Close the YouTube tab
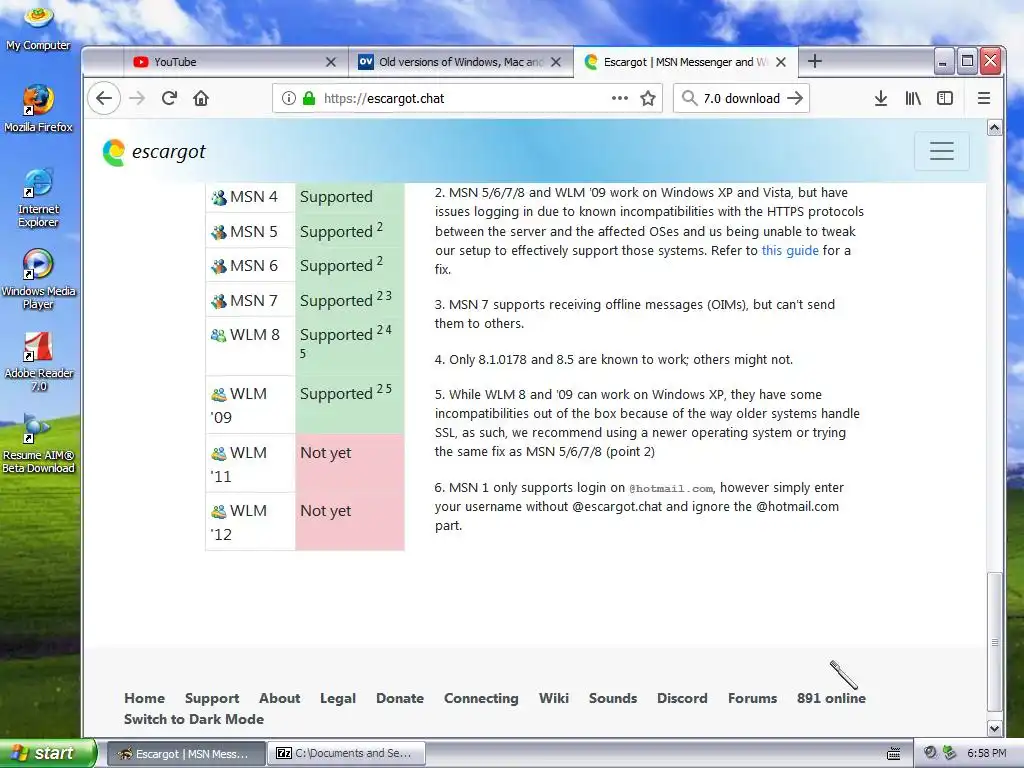Image resolution: width=1024 pixels, height=768 pixels. (331, 62)
